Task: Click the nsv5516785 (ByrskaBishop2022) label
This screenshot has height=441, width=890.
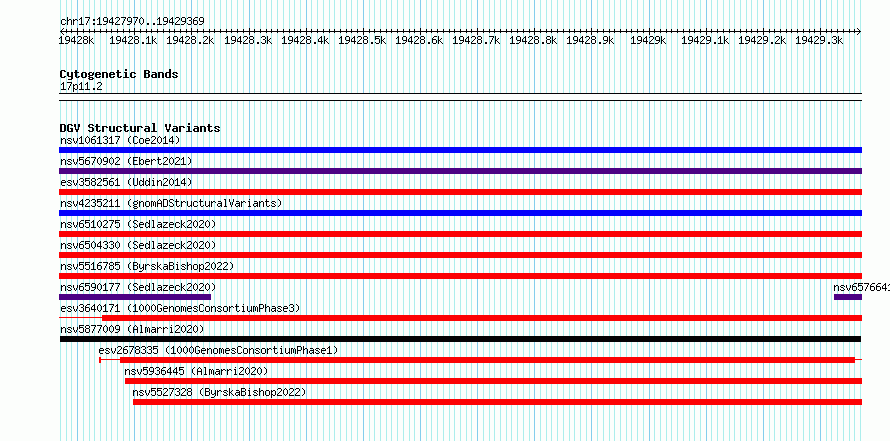Action: click(147, 266)
